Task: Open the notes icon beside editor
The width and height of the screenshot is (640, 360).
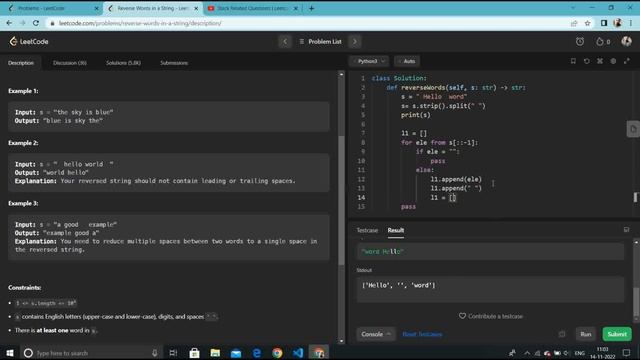Action: point(633,129)
